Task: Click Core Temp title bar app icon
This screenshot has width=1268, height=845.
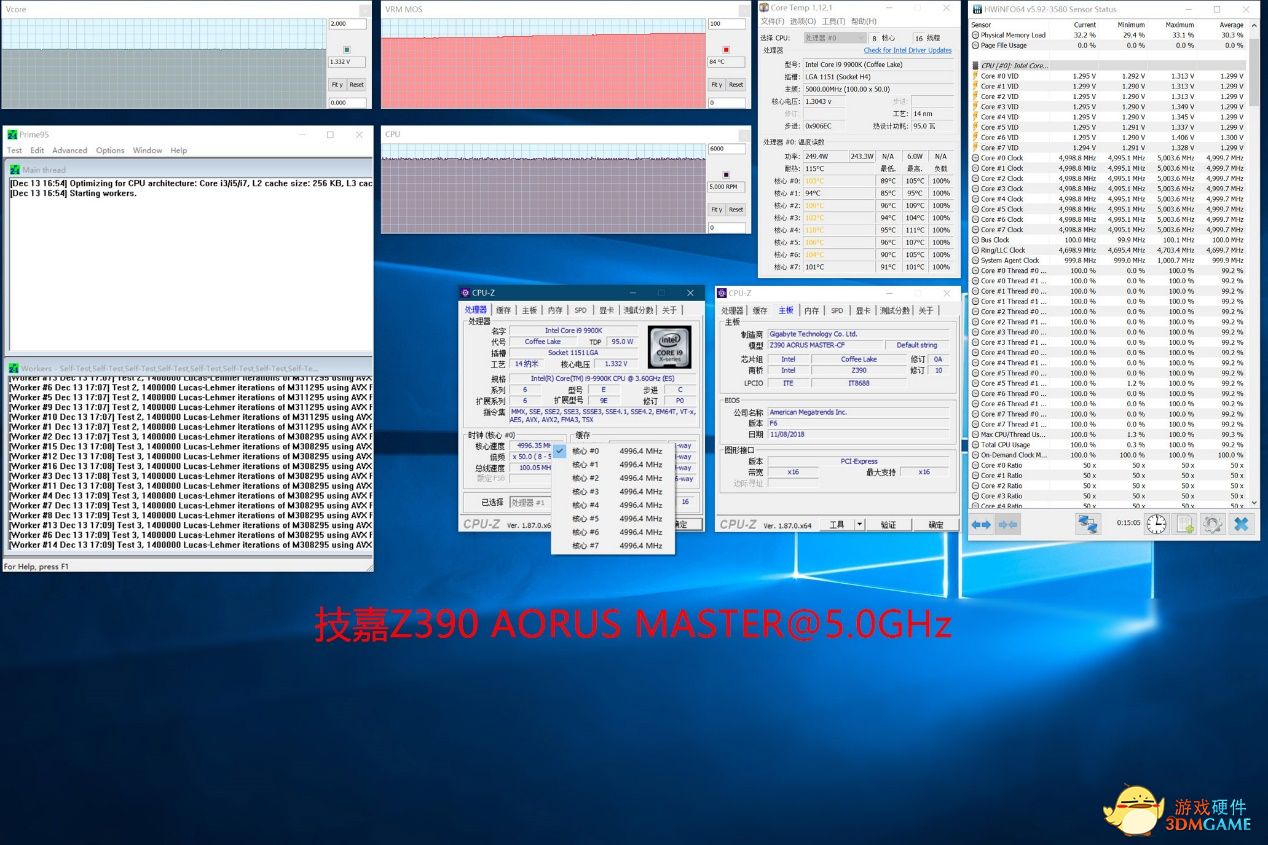Action: pyautogui.click(x=766, y=8)
